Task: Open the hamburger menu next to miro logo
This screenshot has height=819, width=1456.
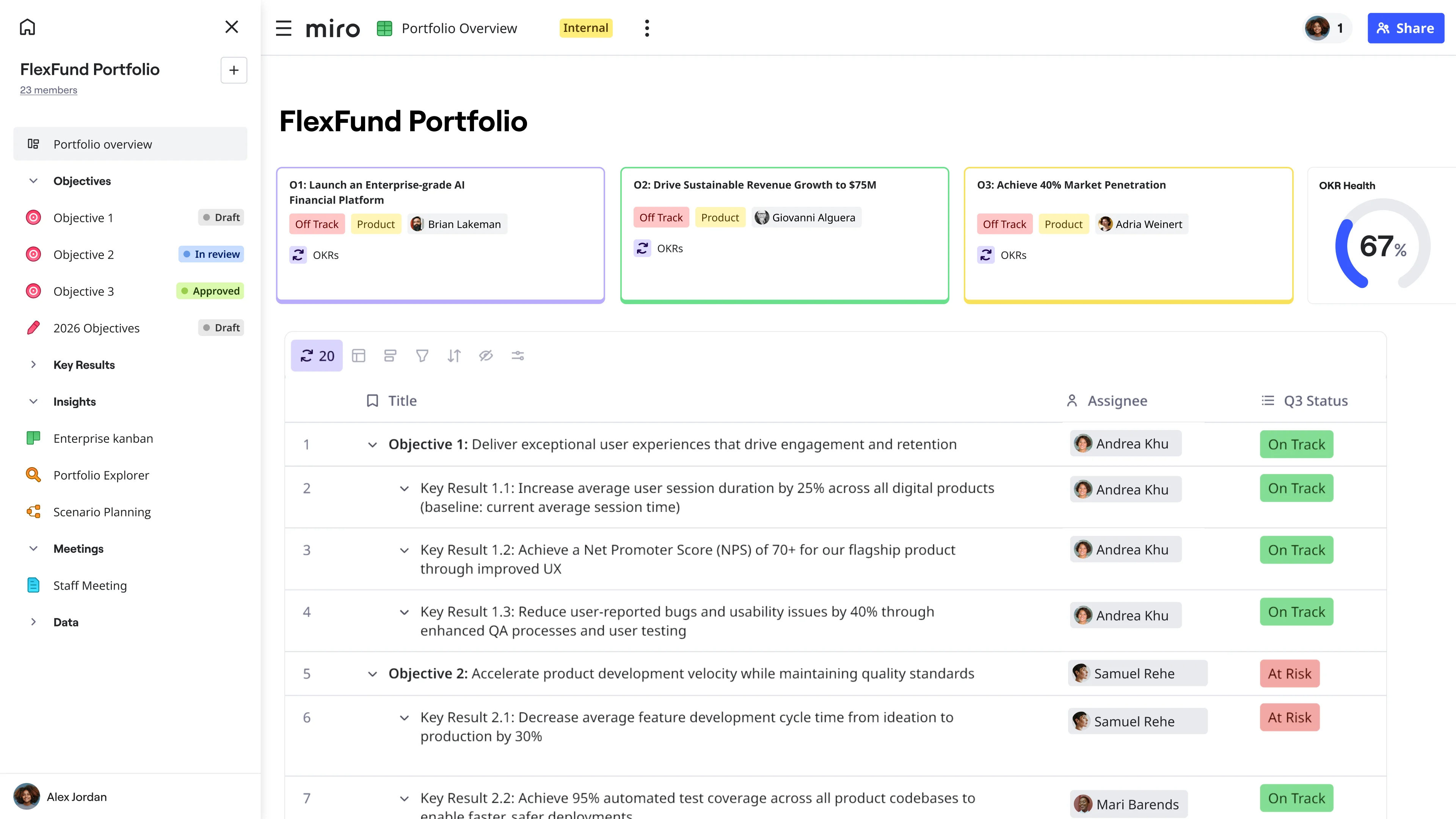Action: click(283, 28)
